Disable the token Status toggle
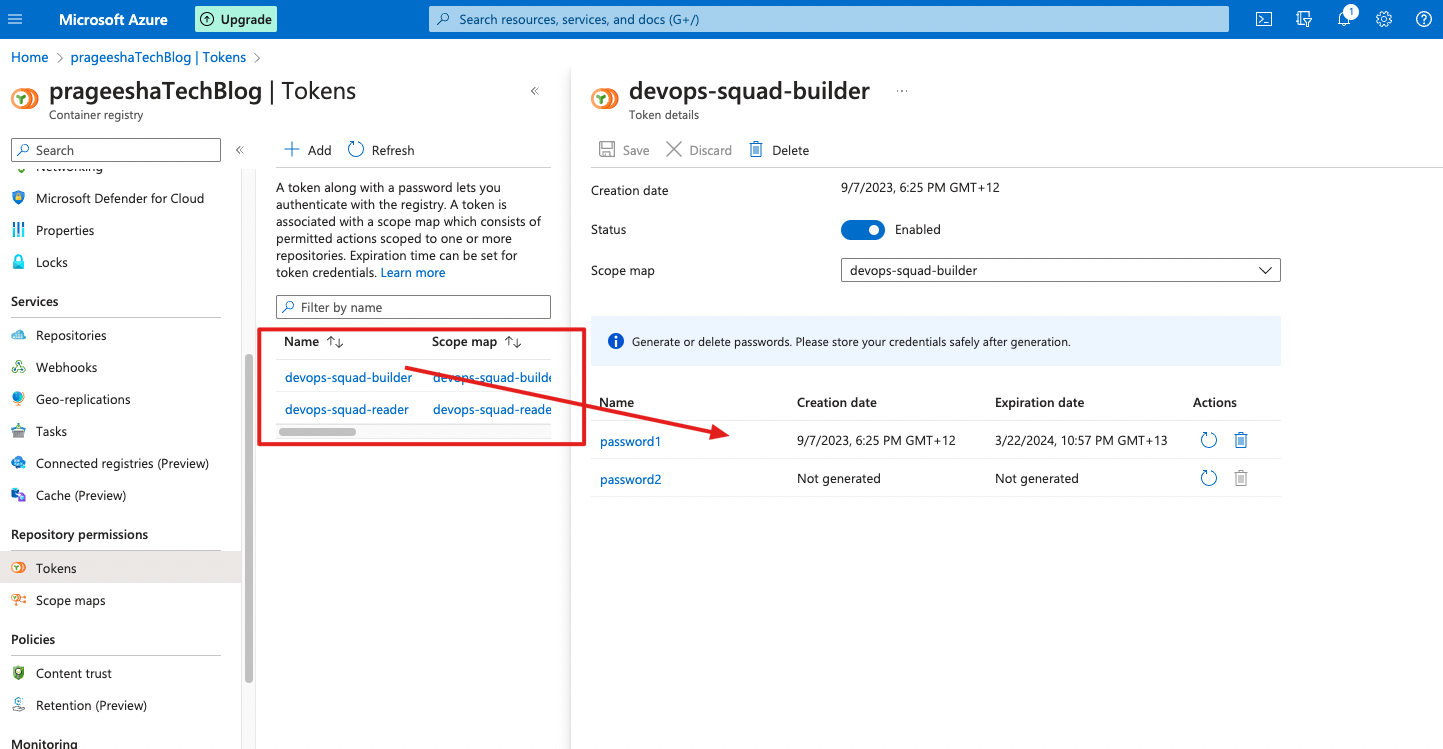Viewport: 1443px width, 749px height. click(862, 229)
